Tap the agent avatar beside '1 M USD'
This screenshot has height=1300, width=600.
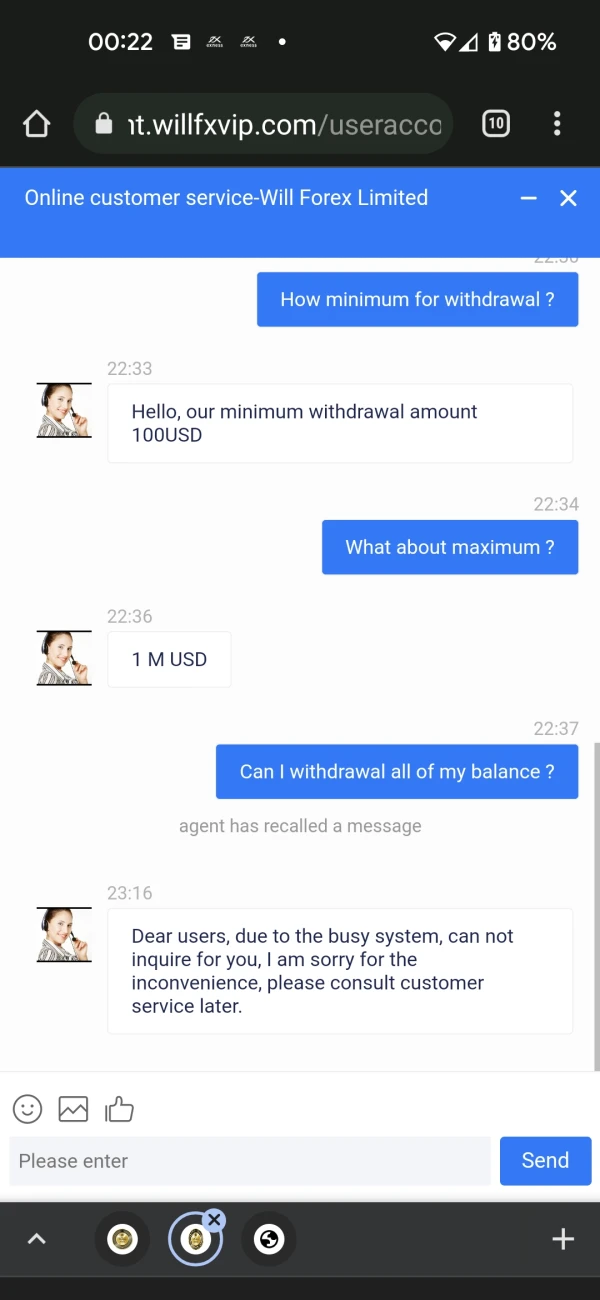(x=64, y=658)
